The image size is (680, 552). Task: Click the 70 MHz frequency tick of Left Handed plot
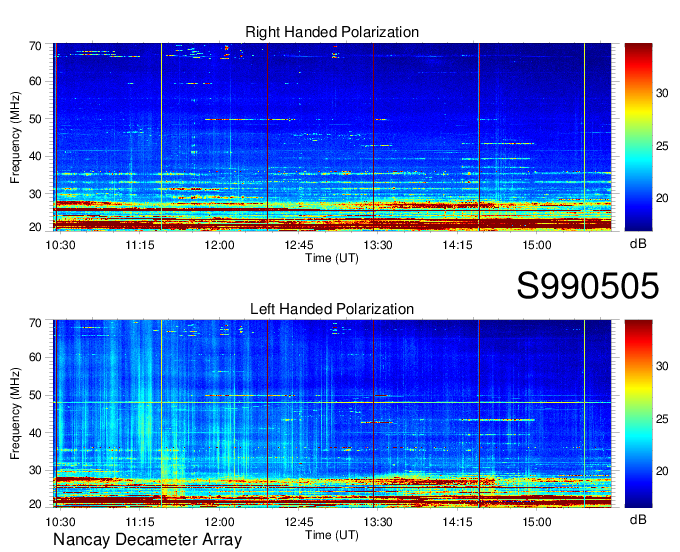click(x=35, y=323)
